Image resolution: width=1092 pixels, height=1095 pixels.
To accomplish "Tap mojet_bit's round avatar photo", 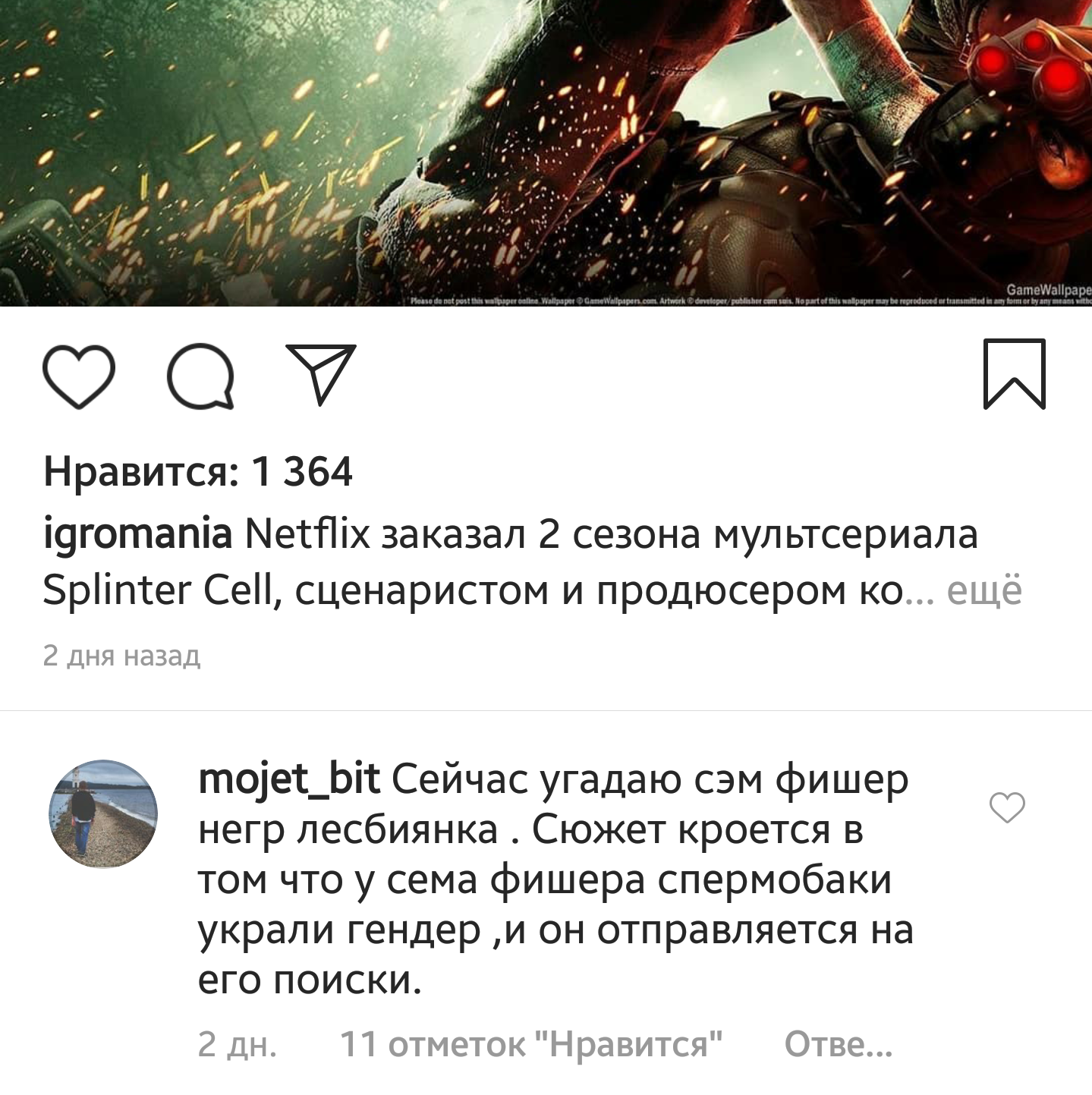I will pyautogui.click(x=103, y=813).
